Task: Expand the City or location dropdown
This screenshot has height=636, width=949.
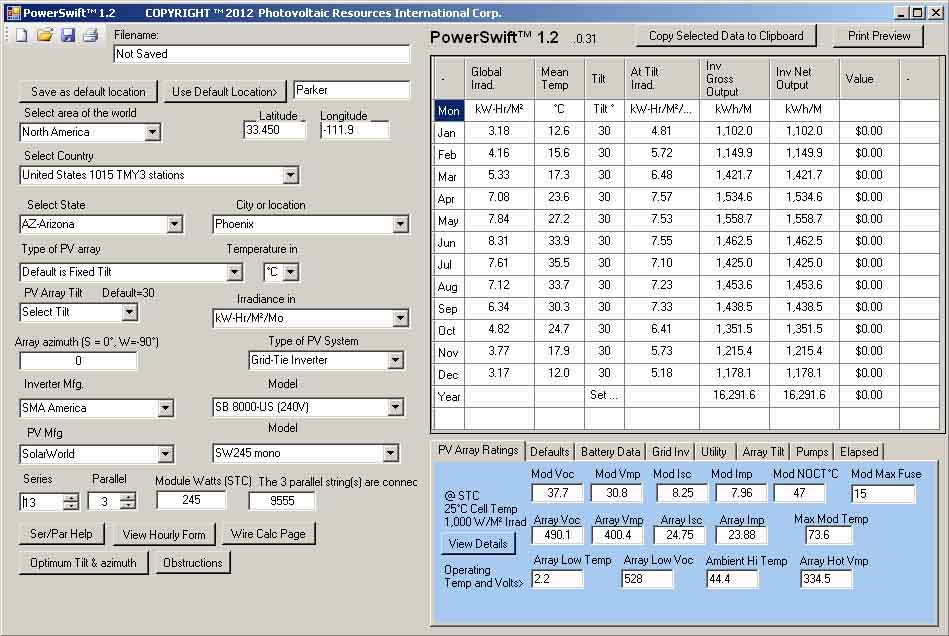Action: click(x=400, y=225)
